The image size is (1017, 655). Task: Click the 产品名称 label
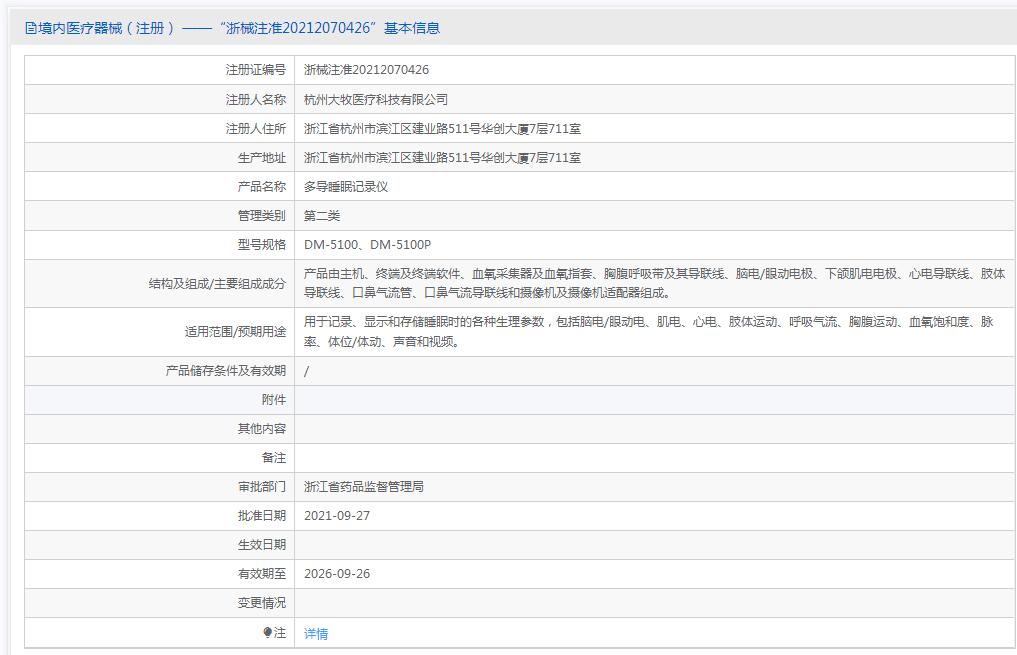(x=261, y=187)
